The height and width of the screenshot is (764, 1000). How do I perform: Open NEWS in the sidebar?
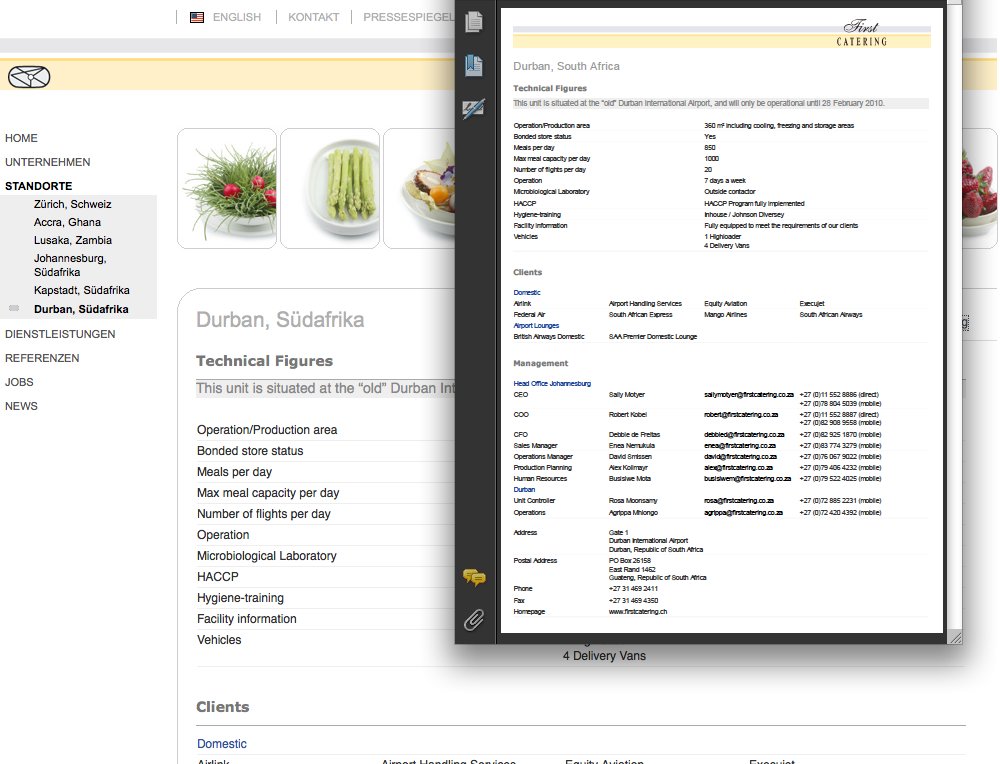[x=21, y=406]
